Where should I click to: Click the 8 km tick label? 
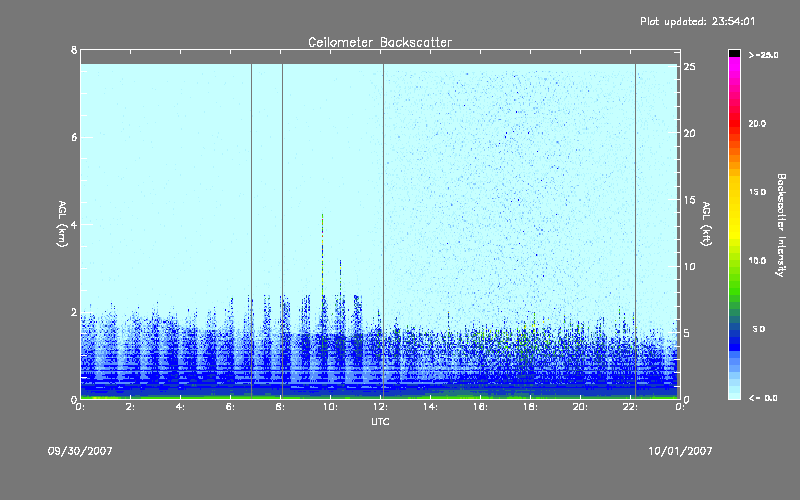74,50
